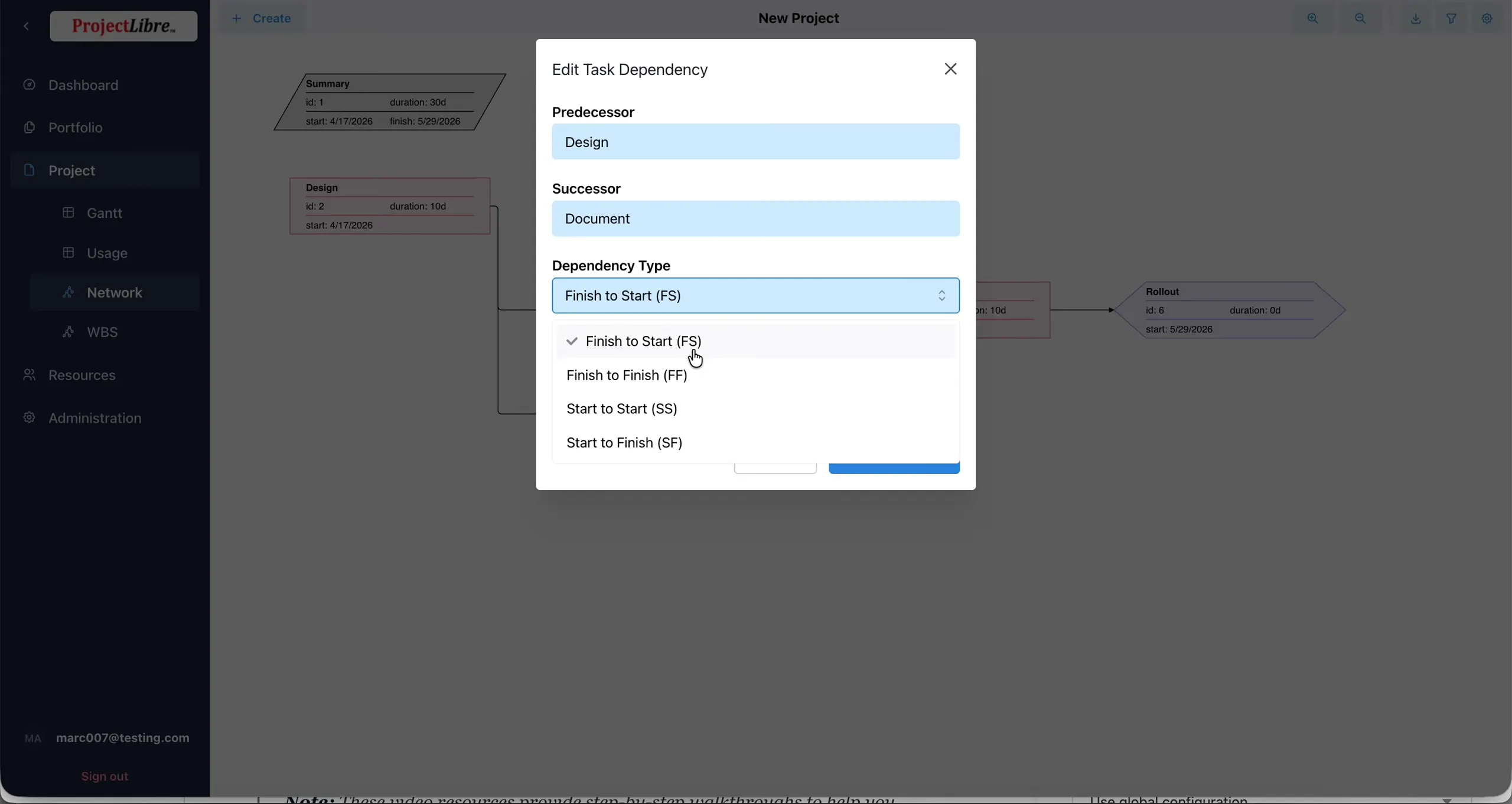Select the Design task node

[390, 206]
